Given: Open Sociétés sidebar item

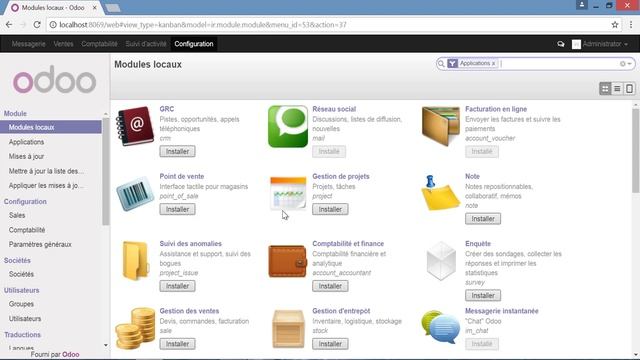Looking at the screenshot, I should coord(21,274).
